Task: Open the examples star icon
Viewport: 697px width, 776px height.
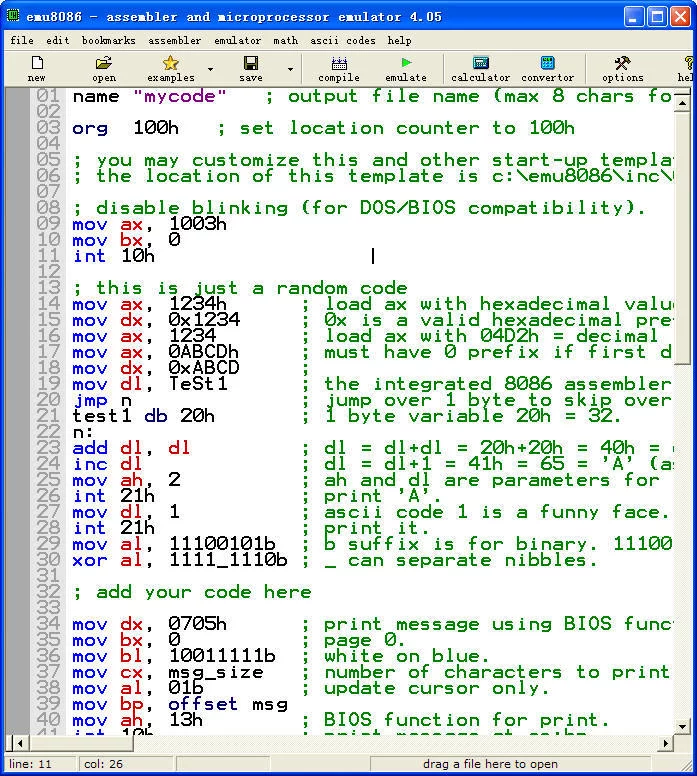Action: (x=170, y=63)
